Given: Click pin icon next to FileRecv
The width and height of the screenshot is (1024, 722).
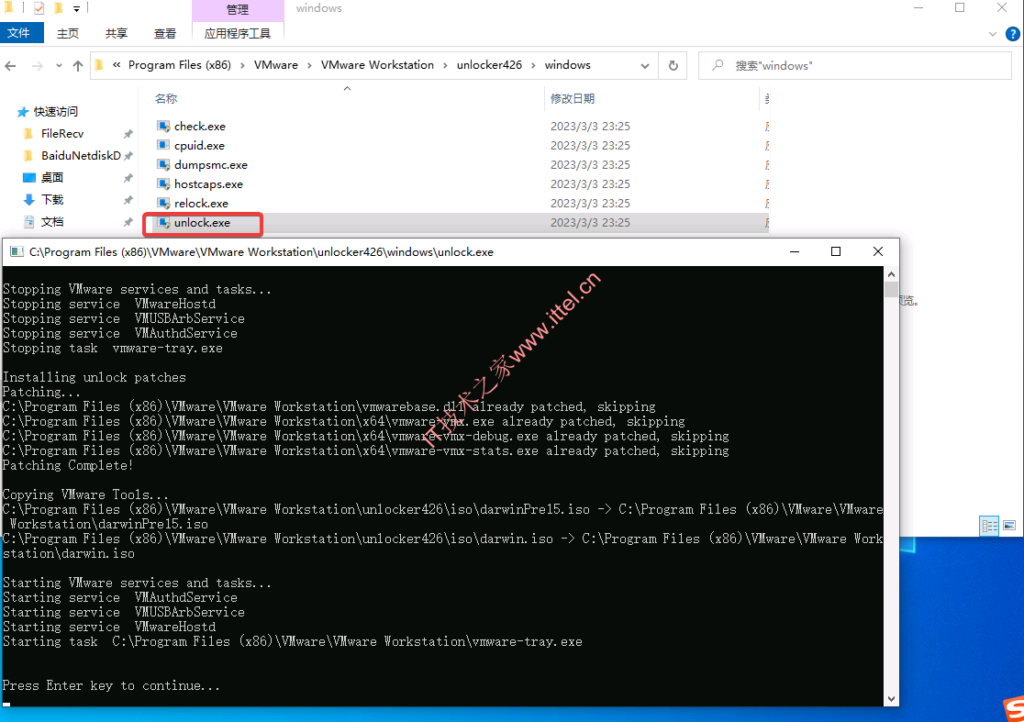Looking at the screenshot, I should (x=128, y=134).
